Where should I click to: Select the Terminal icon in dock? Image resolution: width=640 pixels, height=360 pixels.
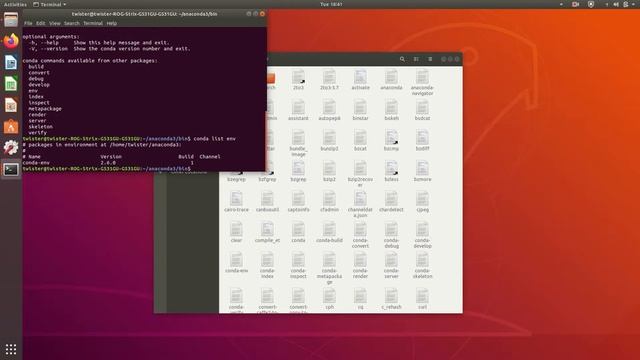(x=11, y=169)
